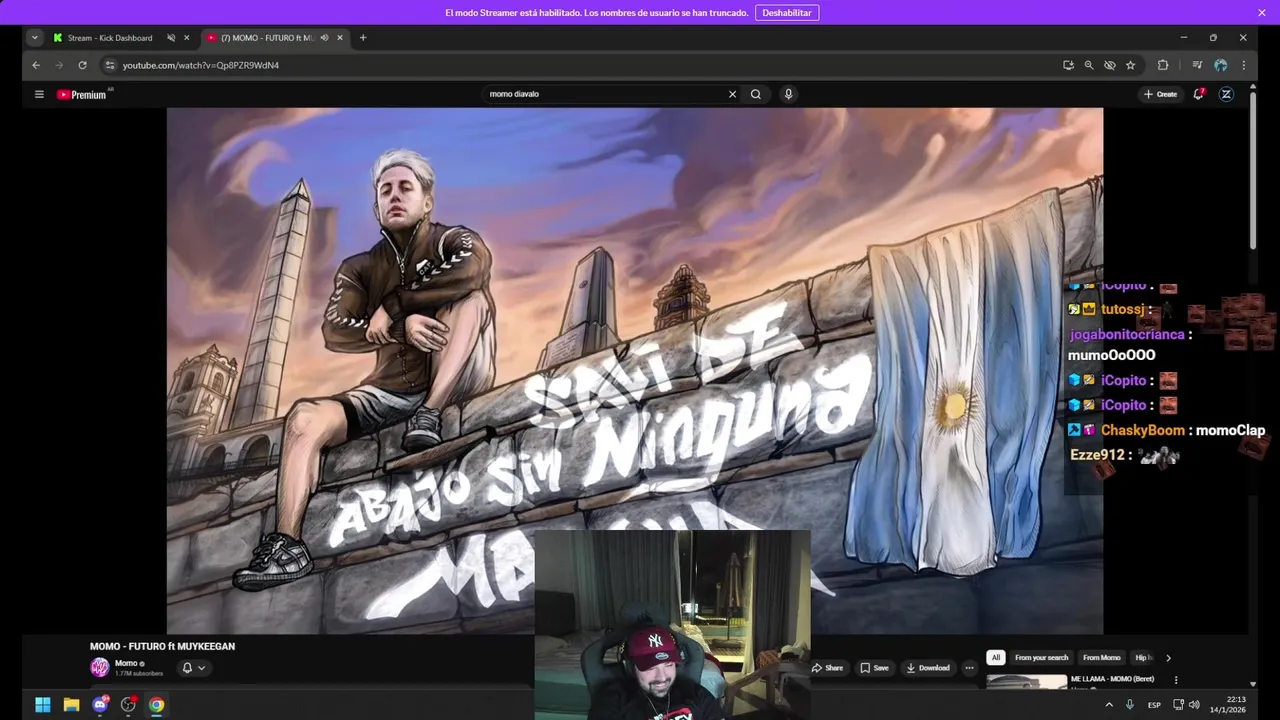Click the Download button
This screenshot has width=1280, height=720.
[928, 668]
